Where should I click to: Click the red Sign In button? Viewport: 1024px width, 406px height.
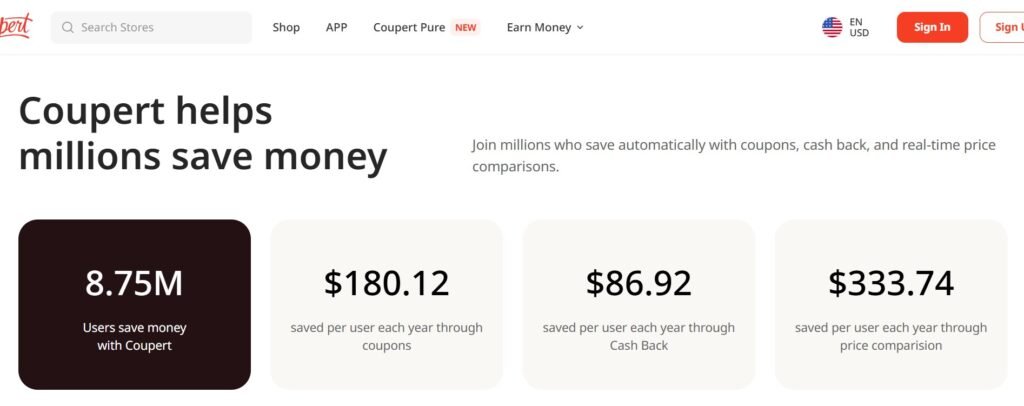[932, 27]
